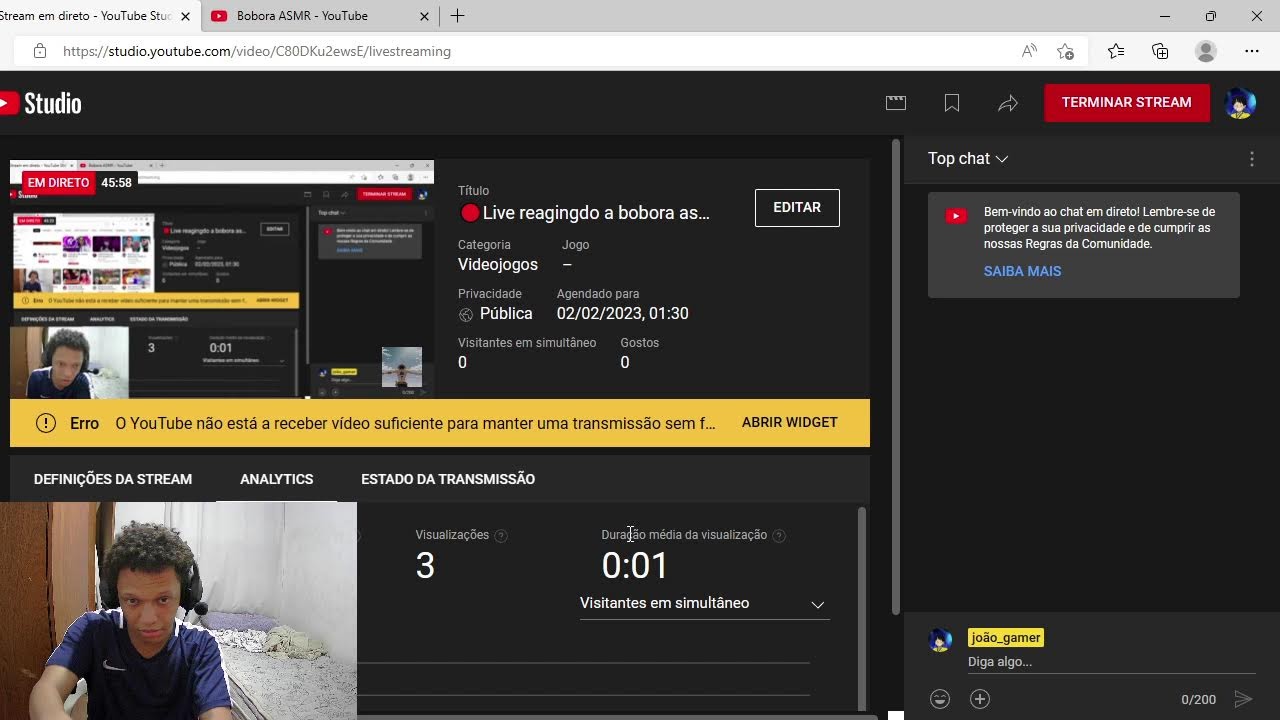This screenshot has width=1280, height=720.
Task: Click the Videojogos category value
Action: coord(498,264)
